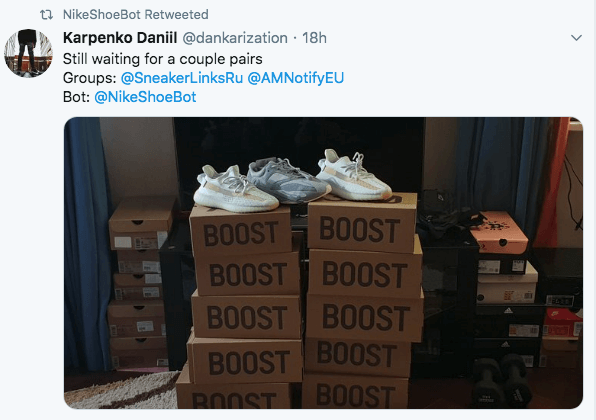Click the dumbbells in the photo

[x=500, y=380]
